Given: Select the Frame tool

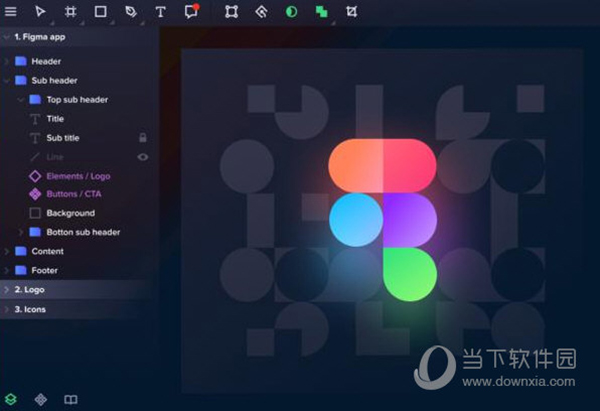Looking at the screenshot, I should pyautogui.click(x=70, y=12).
